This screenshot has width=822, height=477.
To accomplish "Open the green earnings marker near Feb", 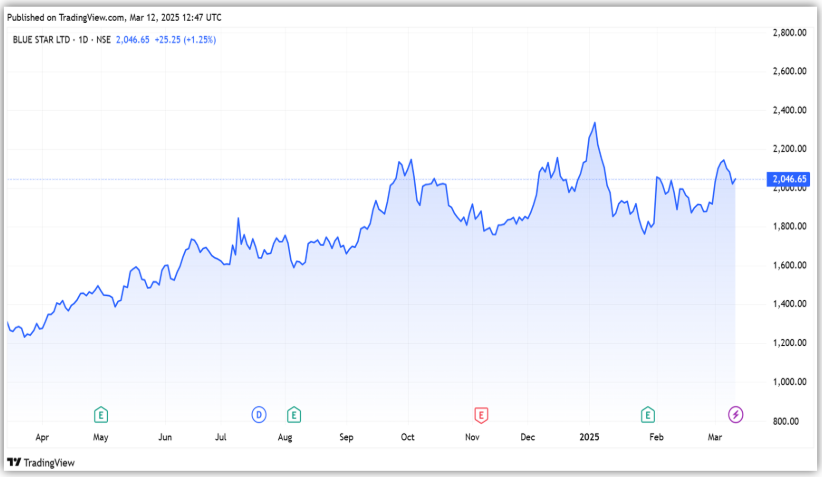I will (x=648, y=414).
